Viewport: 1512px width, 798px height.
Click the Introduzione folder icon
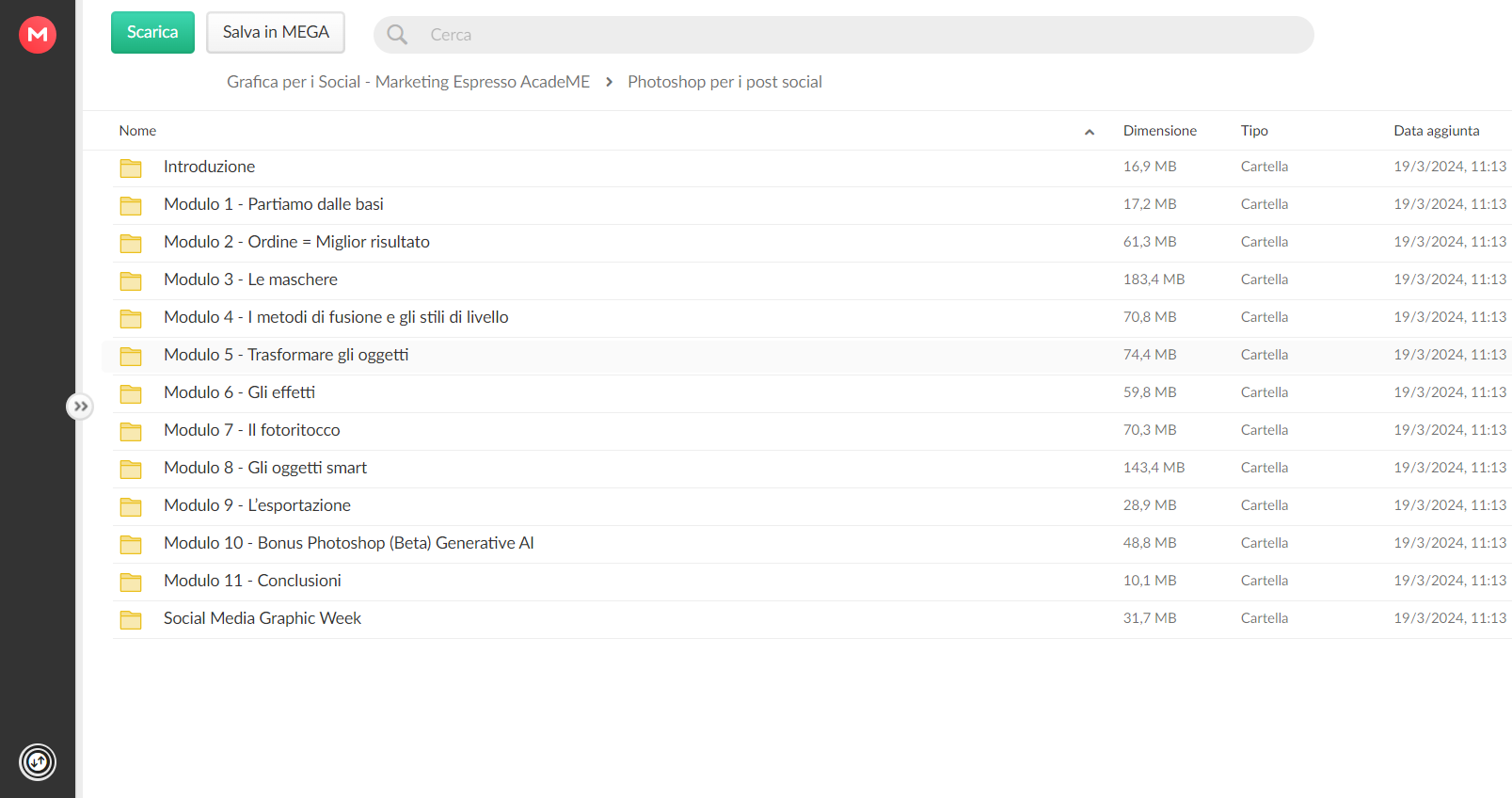(131, 168)
